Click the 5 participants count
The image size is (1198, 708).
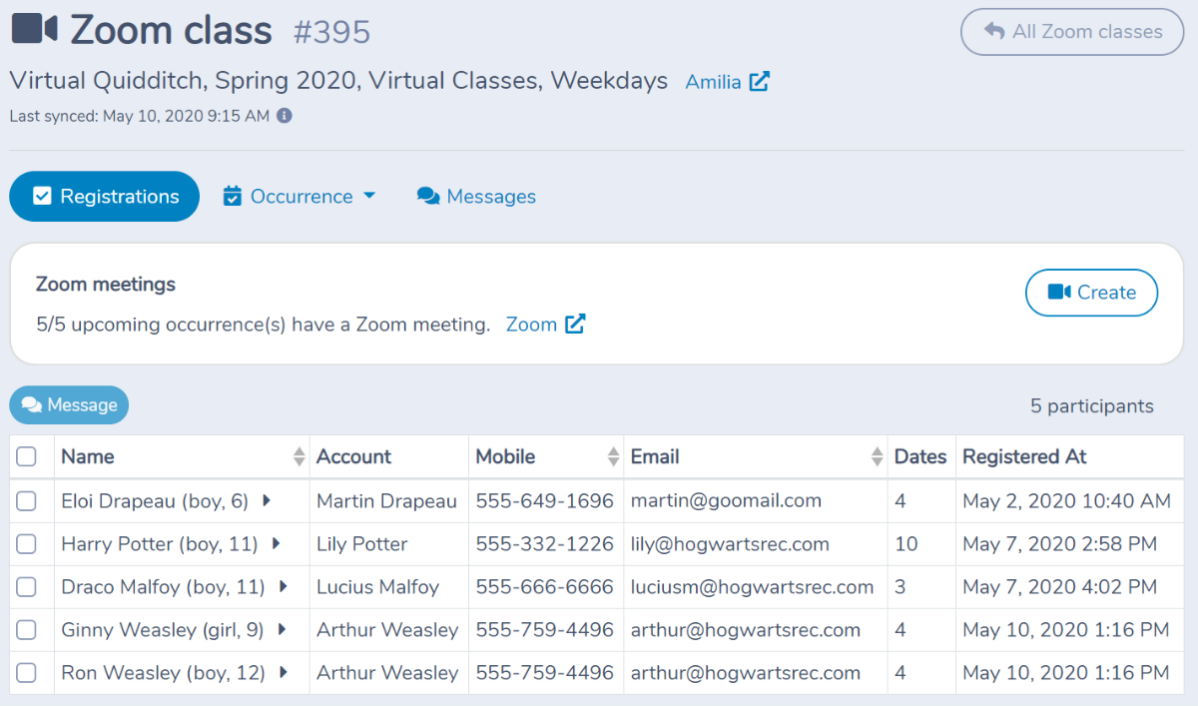(x=1092, y=406)
